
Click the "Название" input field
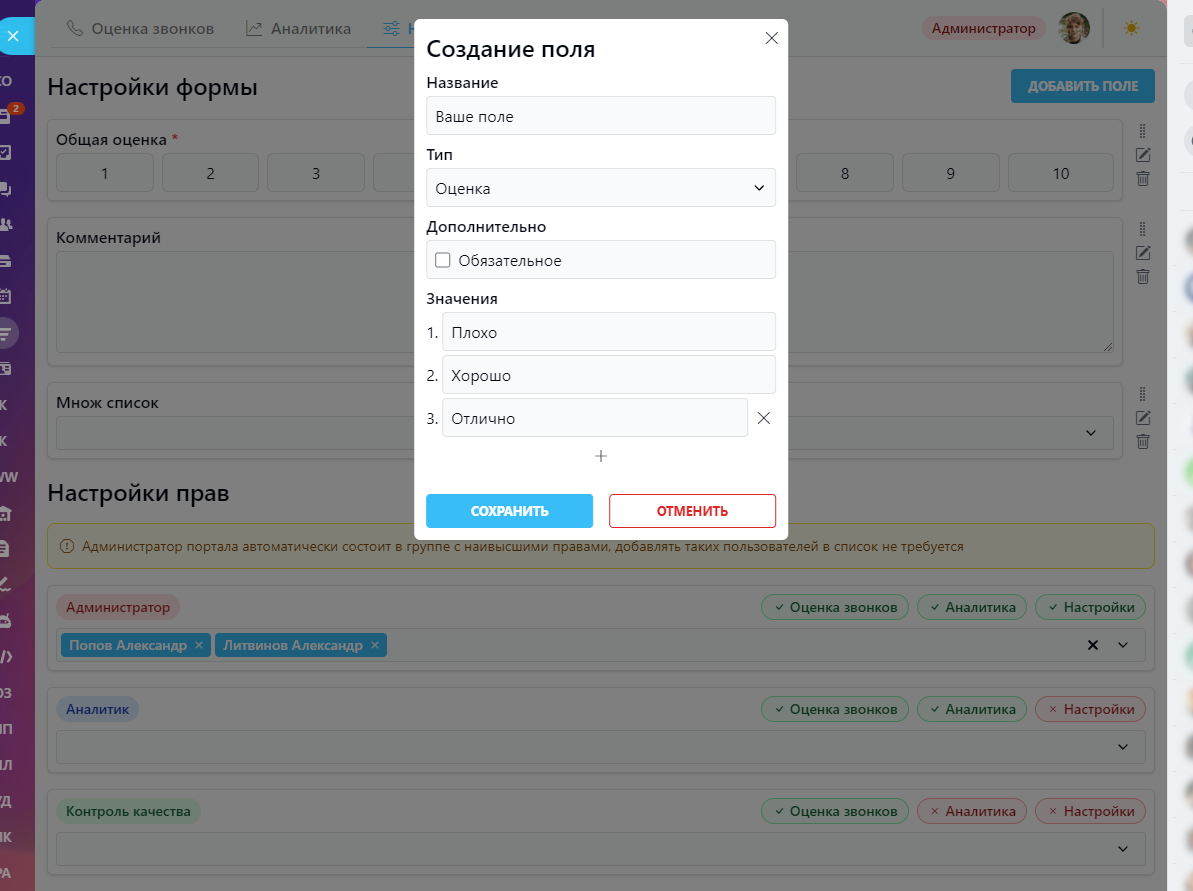pos(600,116)
